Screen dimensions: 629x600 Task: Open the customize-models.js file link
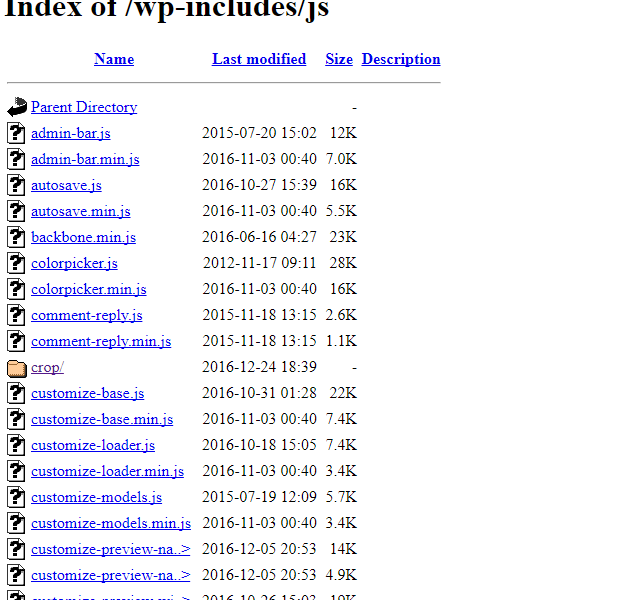coord(96,497)
